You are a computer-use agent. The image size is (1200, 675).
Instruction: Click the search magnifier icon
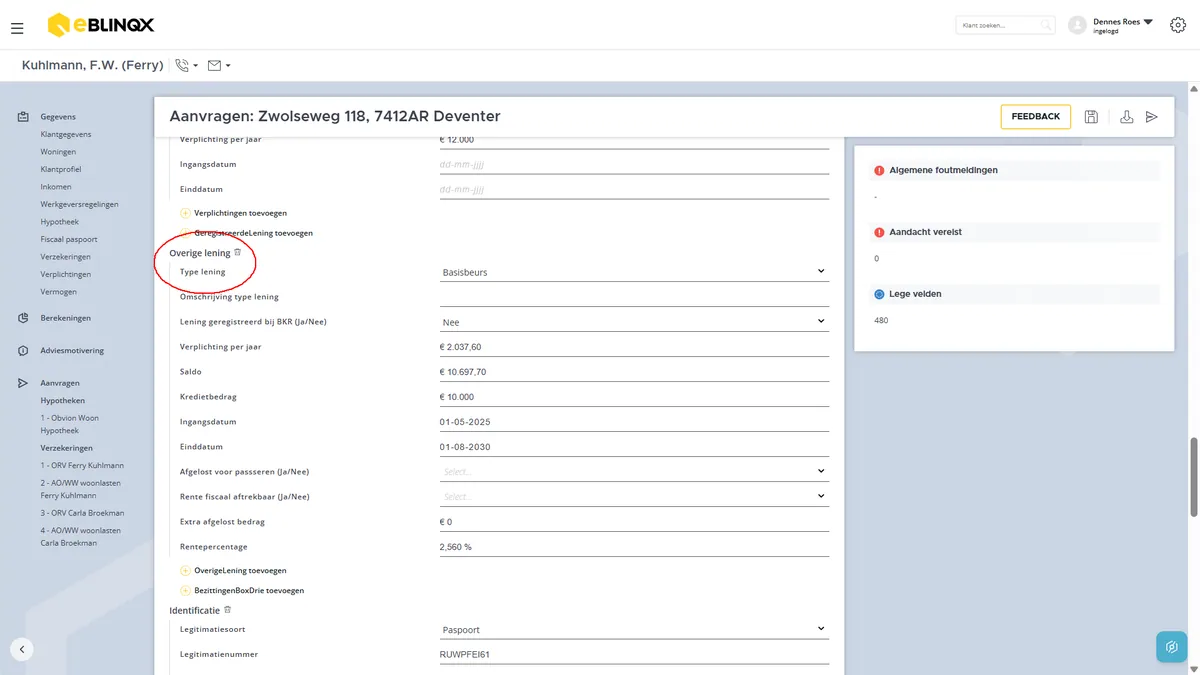tap(1045, 25)
